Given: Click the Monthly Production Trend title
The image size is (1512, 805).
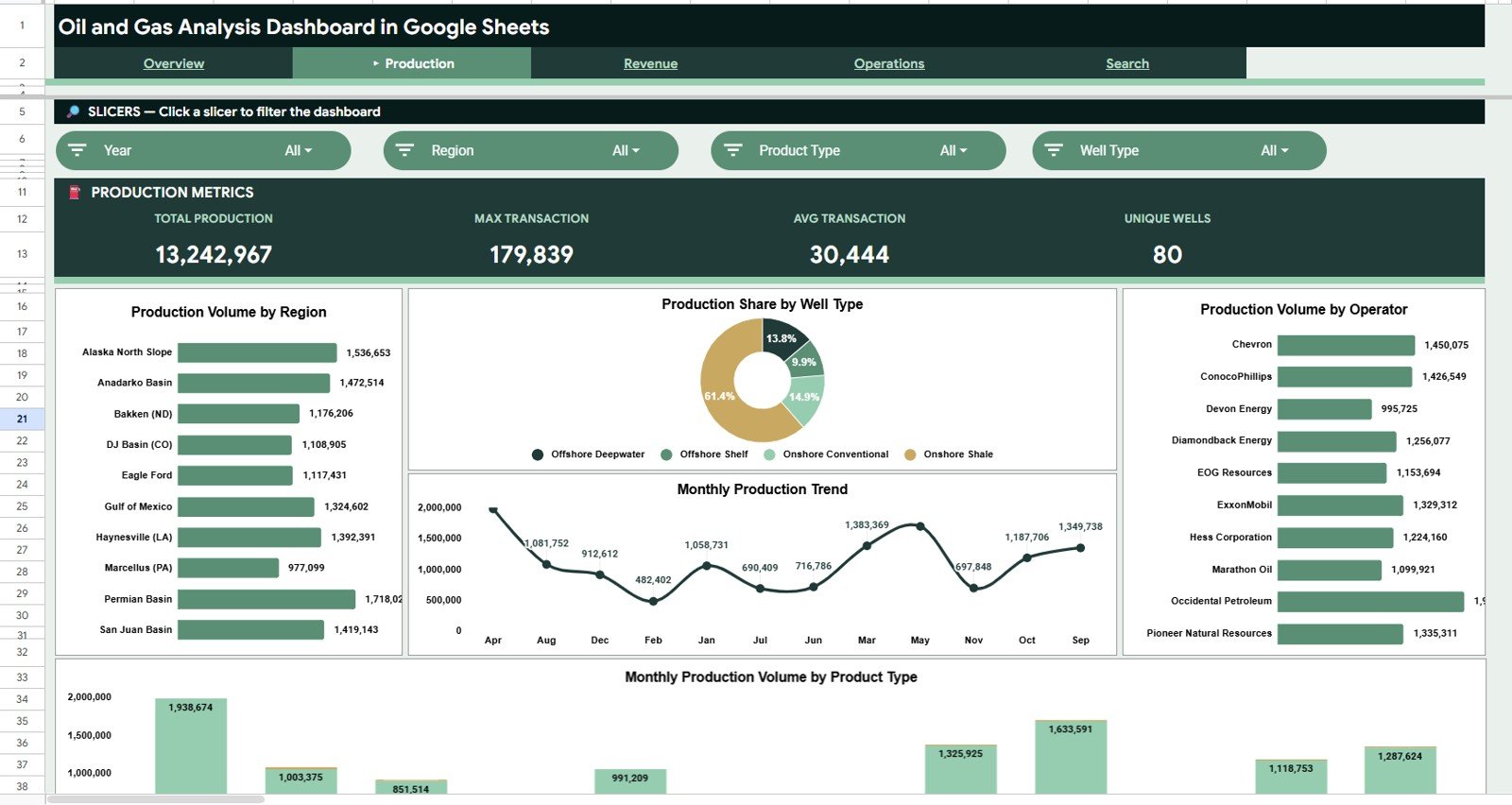Looking at the screenshot, I should tap(763, 489).
